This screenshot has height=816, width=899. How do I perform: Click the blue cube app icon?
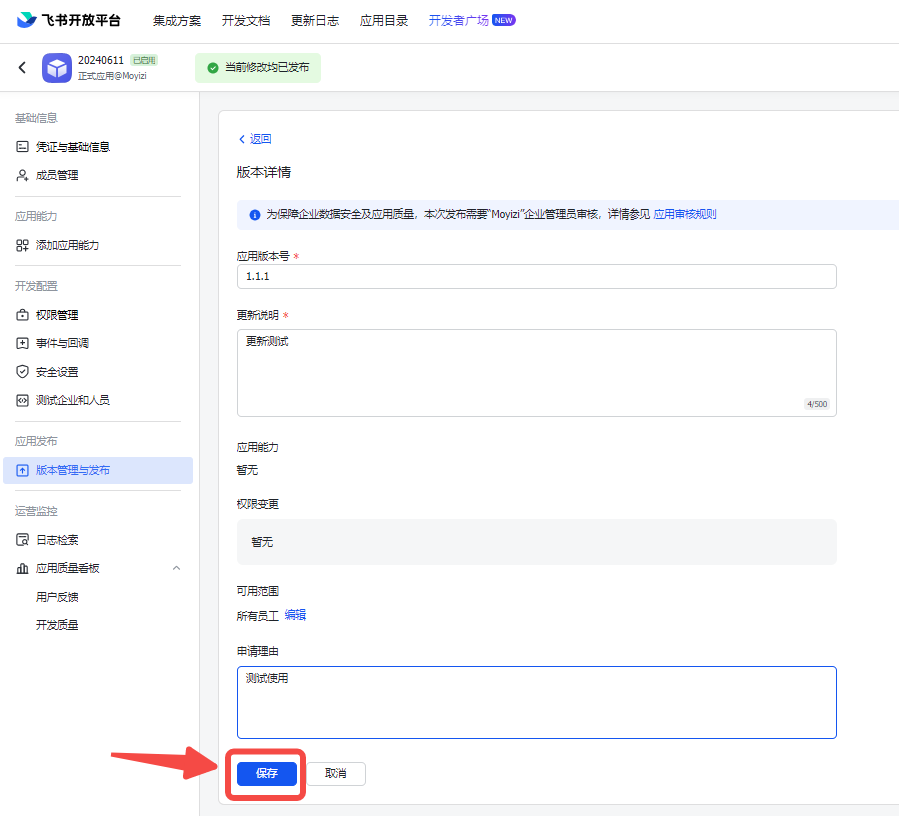pyautogui.click(x=57, y=68)
